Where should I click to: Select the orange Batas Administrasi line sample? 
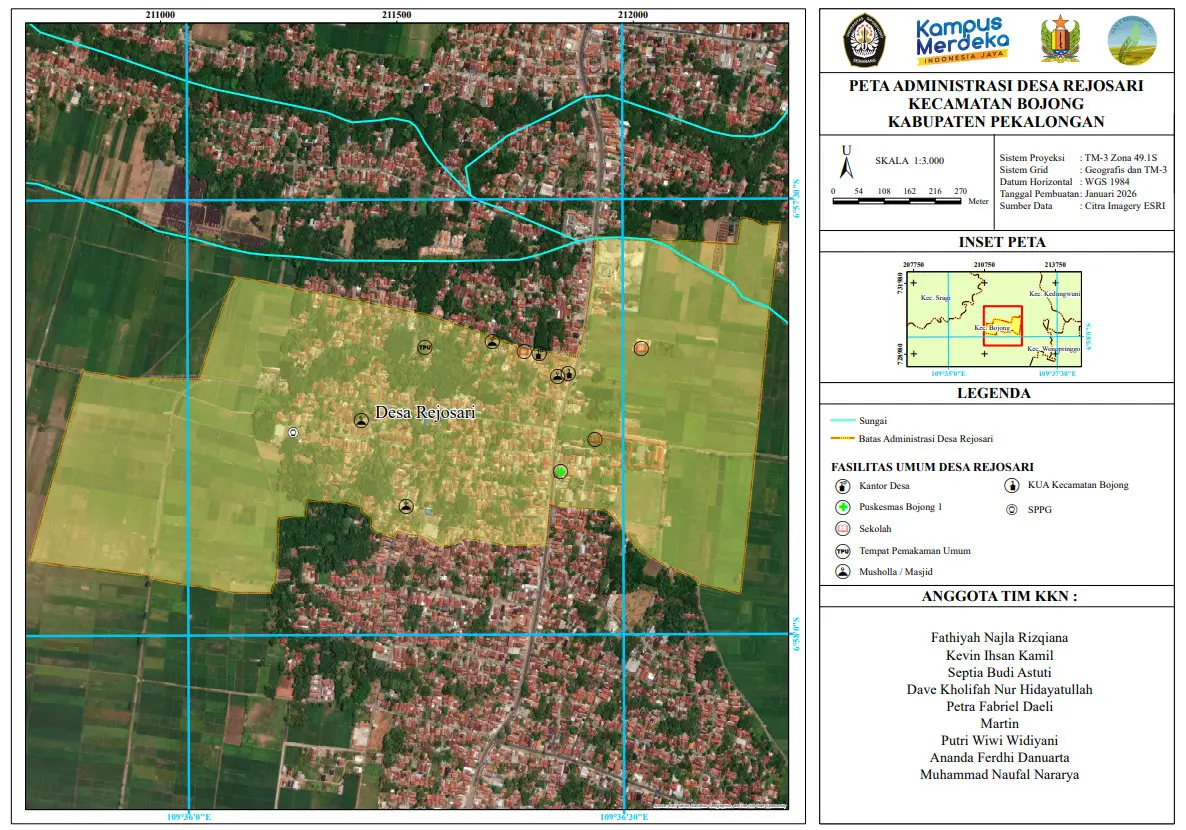[843, 439]
